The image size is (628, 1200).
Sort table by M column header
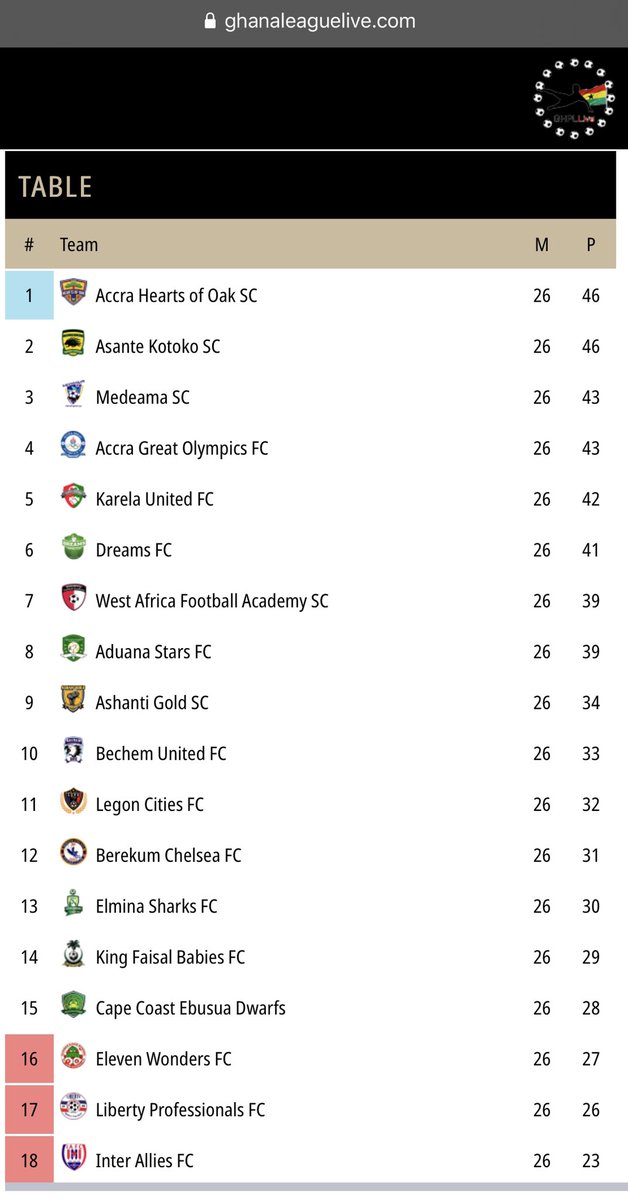tap(542, 244)
